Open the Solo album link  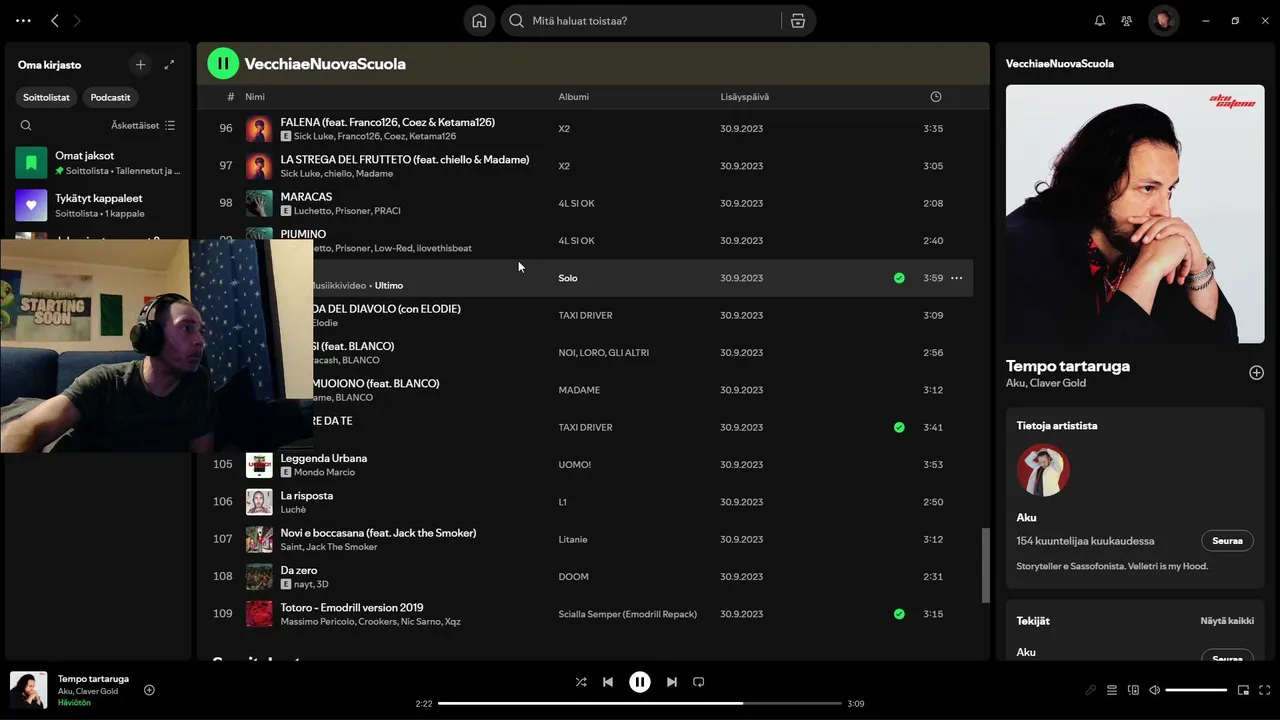coord(567,278)
